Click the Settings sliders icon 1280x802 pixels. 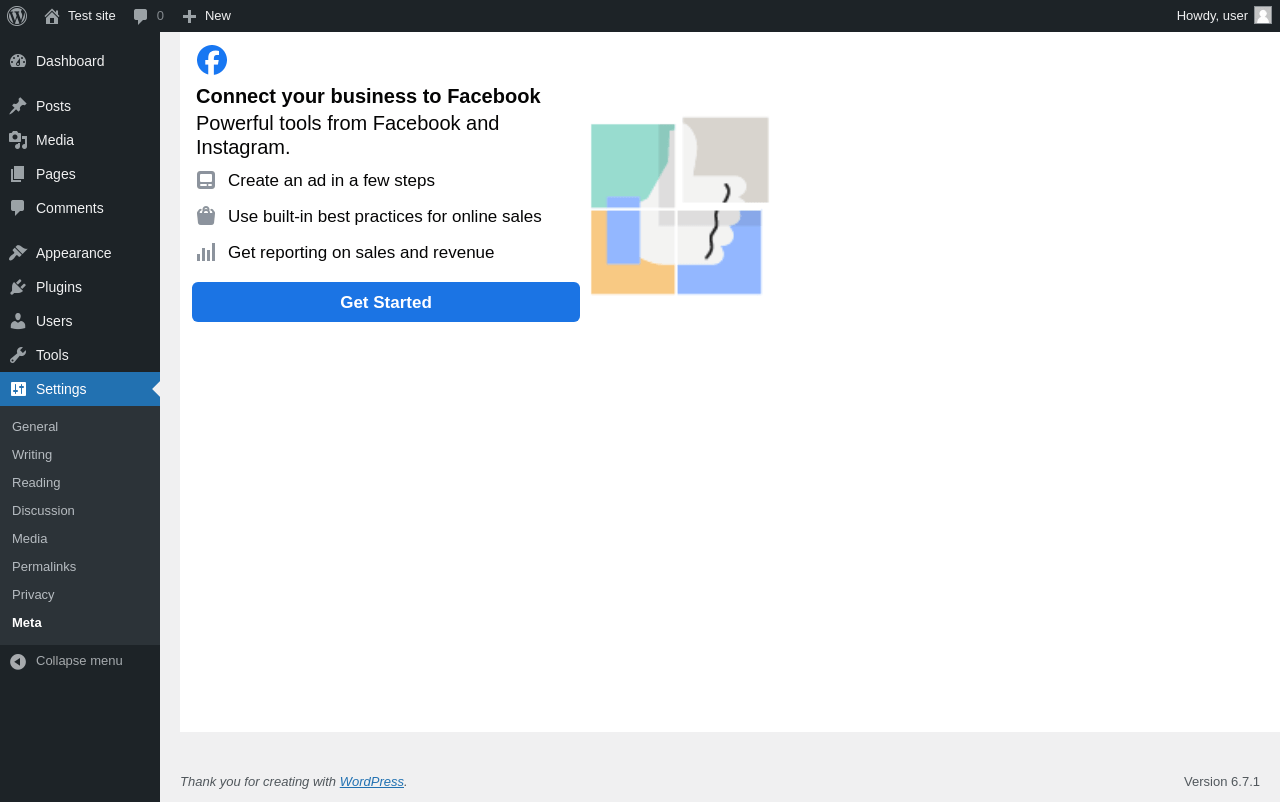point(18,389)
